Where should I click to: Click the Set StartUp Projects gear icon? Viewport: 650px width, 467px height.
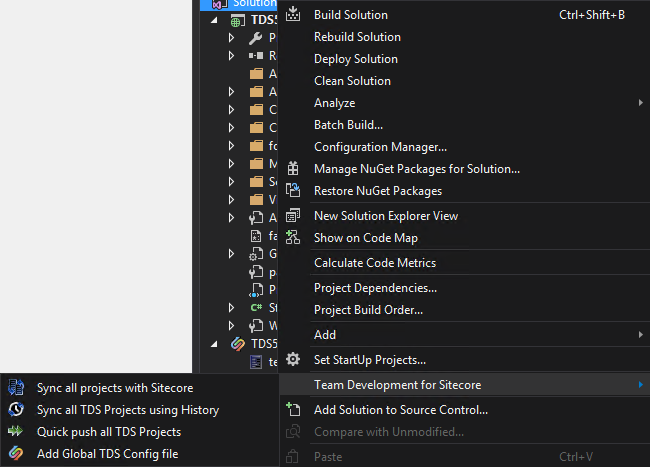293,359
